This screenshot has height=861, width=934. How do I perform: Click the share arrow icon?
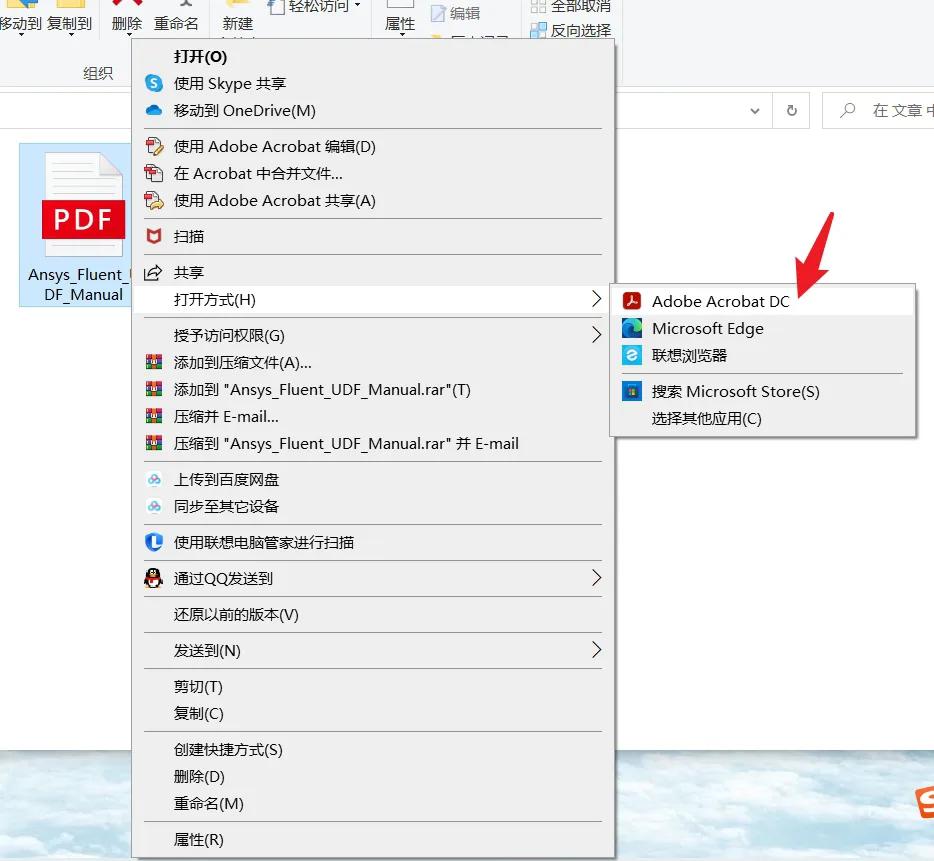coord(154,273)
